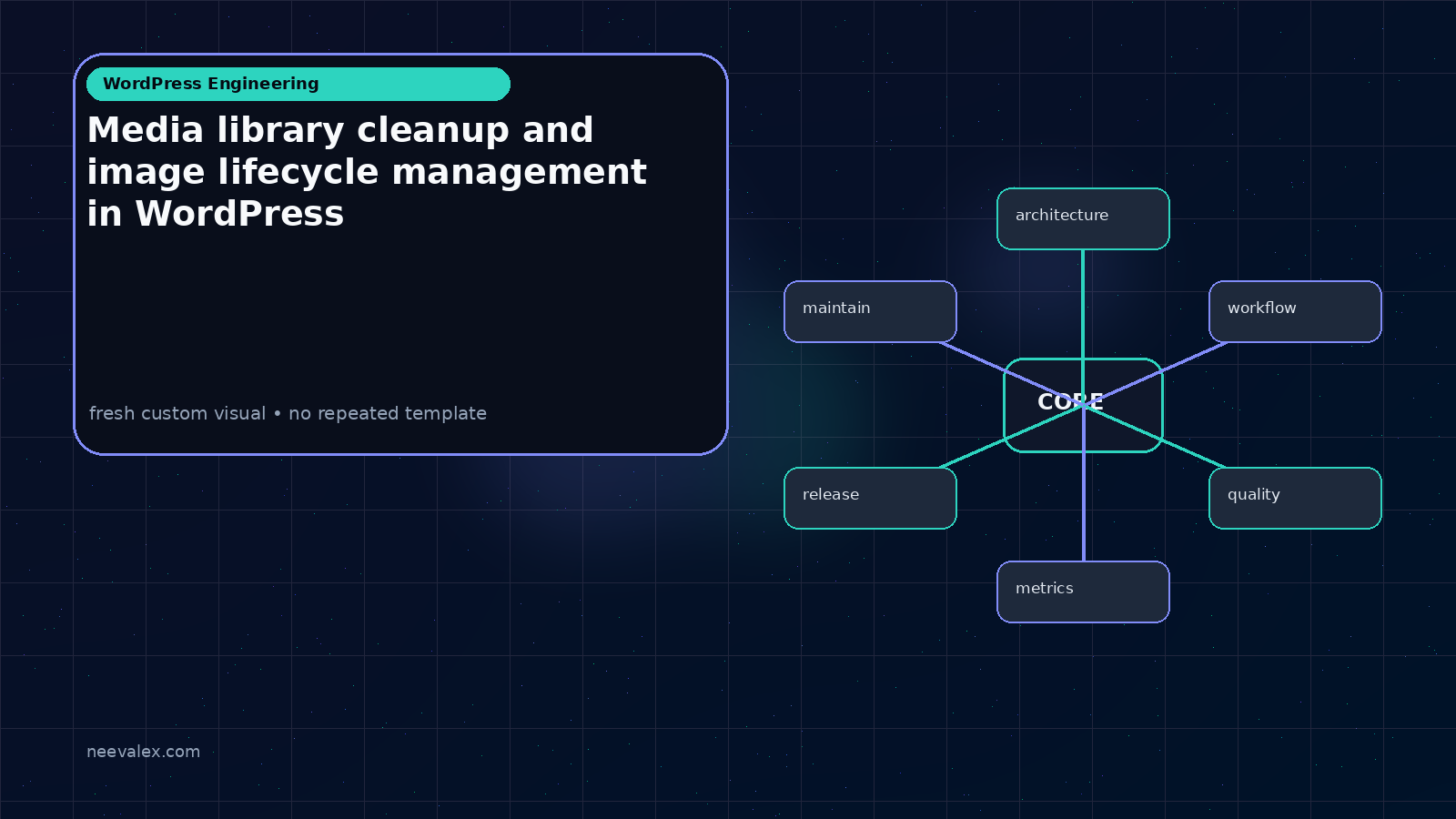Select the maintain node
Screen dimensions: 1456x819
(870, 311)
